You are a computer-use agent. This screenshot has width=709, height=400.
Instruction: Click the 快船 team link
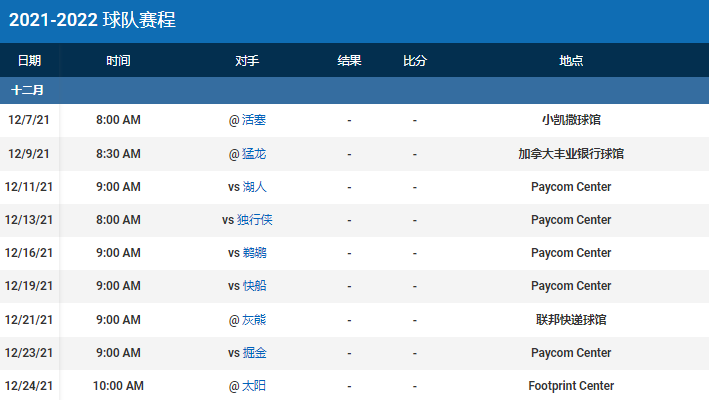(255, 286)
